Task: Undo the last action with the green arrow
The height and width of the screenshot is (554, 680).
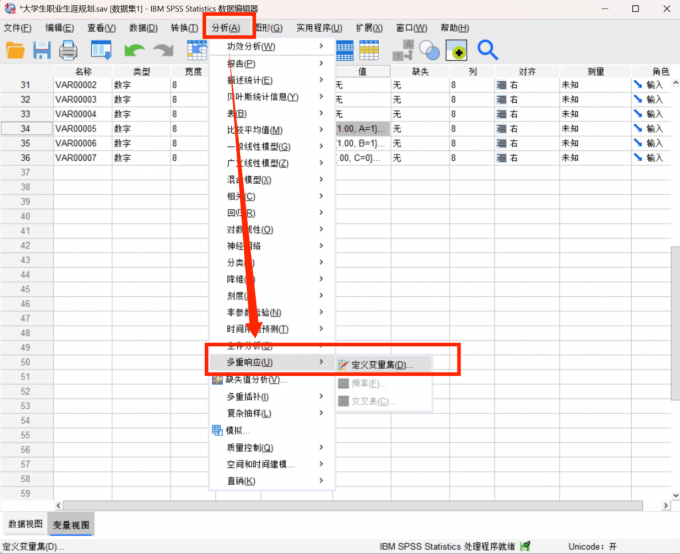Action: (x=134, y=50)
